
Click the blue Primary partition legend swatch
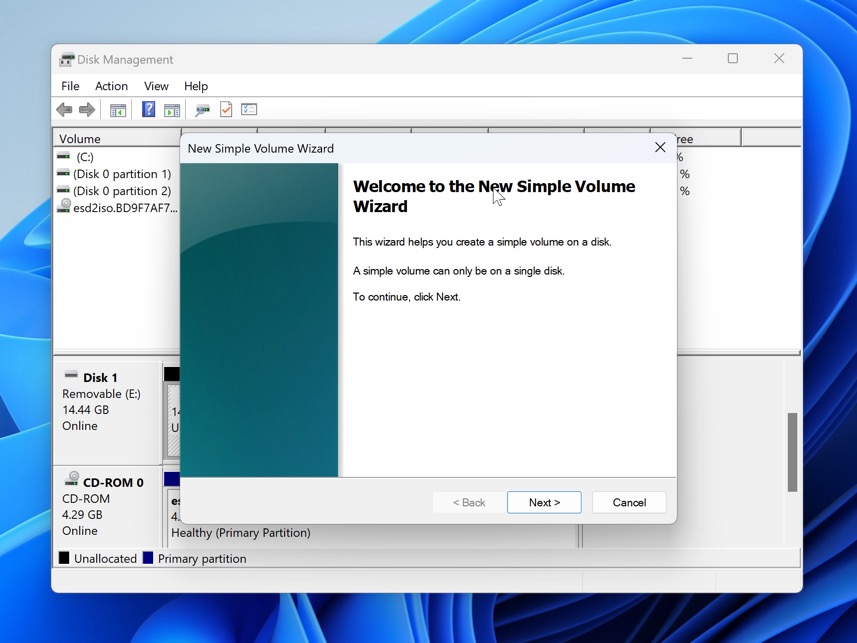click(x=148, y=558)
